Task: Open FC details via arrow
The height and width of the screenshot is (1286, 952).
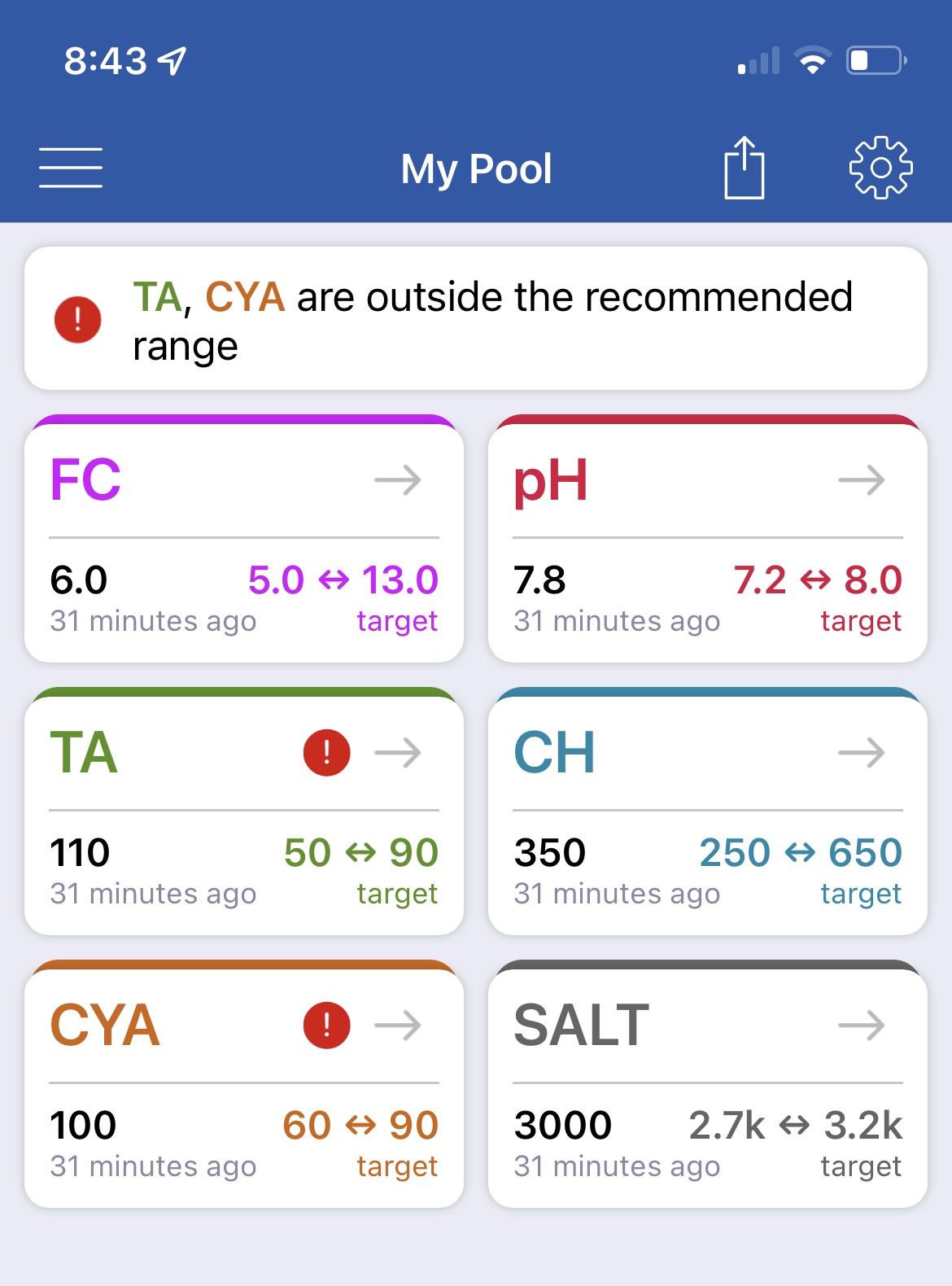Action: [398, 480]
